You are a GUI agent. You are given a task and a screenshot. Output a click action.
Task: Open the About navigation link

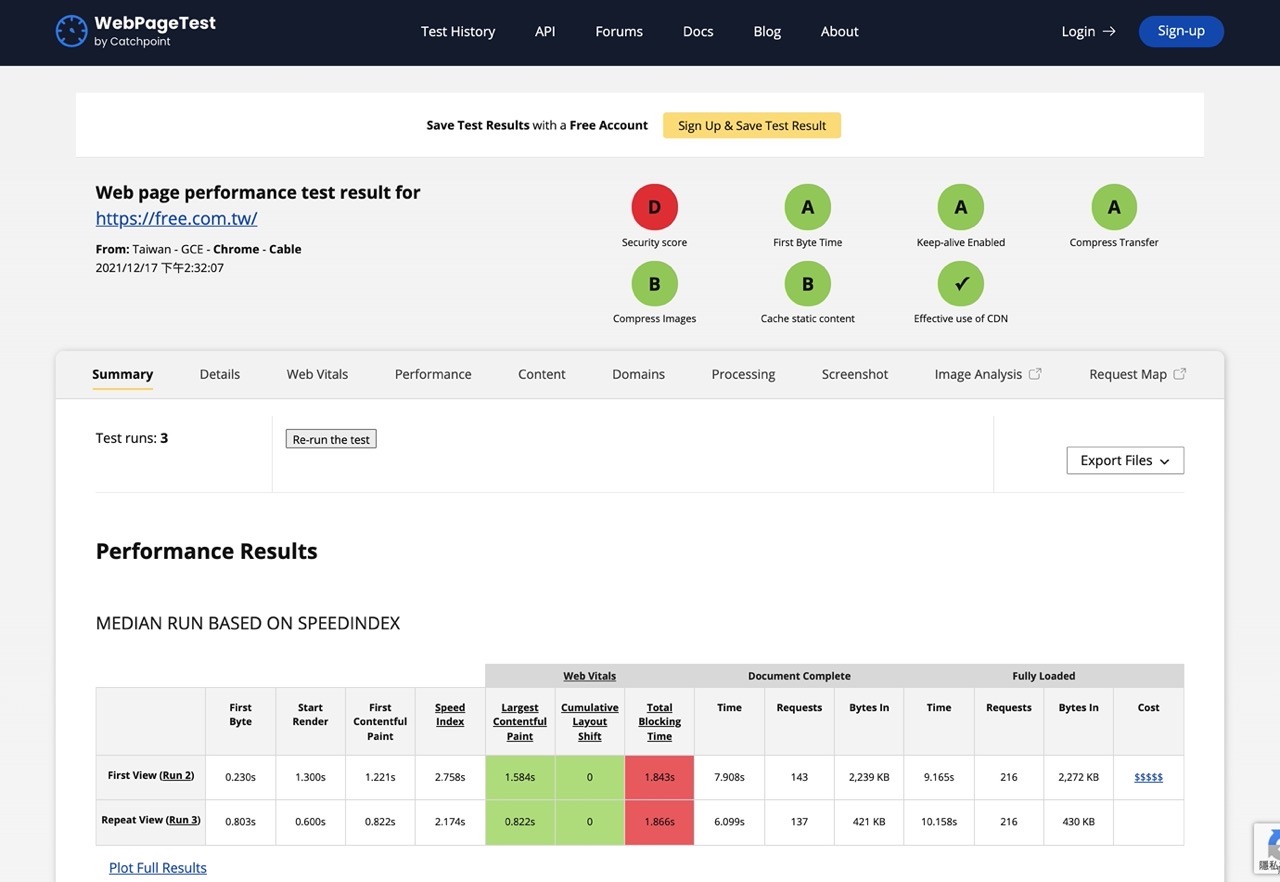click(840, 31)
